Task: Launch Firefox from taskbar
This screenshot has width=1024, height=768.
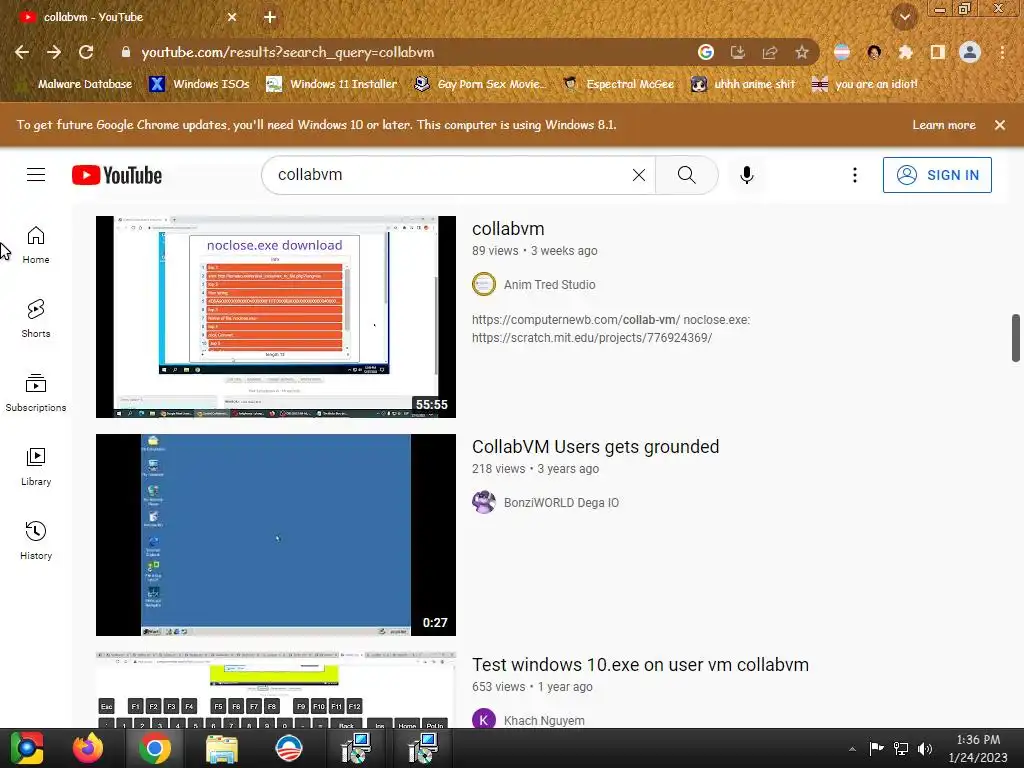Action: 88,748
